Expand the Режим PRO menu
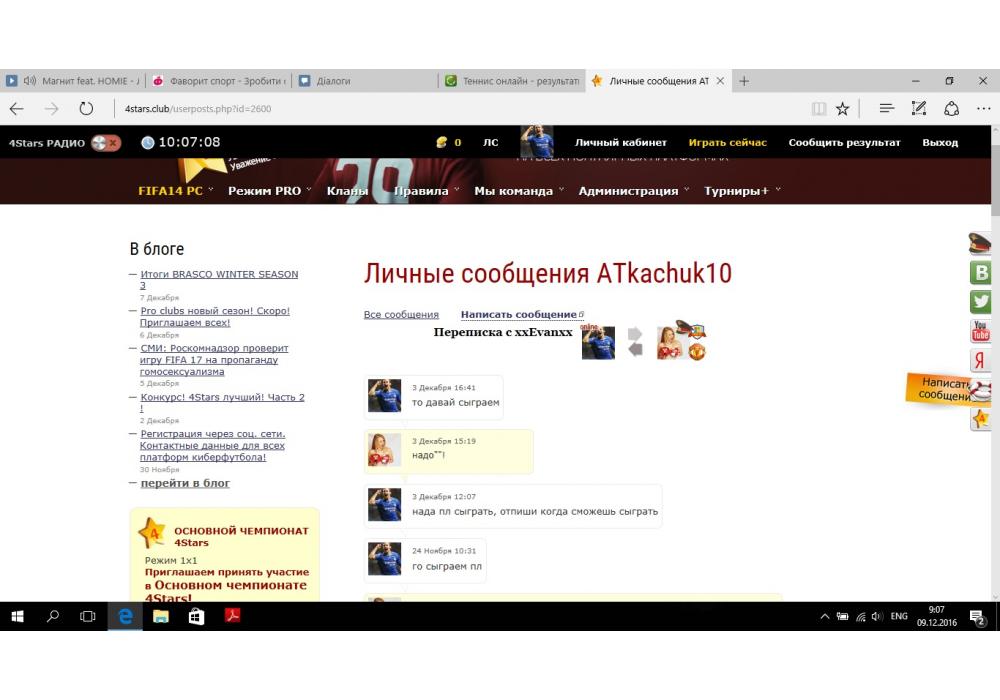This screenshot has width=1000, height=700. [x=269, y=191]
